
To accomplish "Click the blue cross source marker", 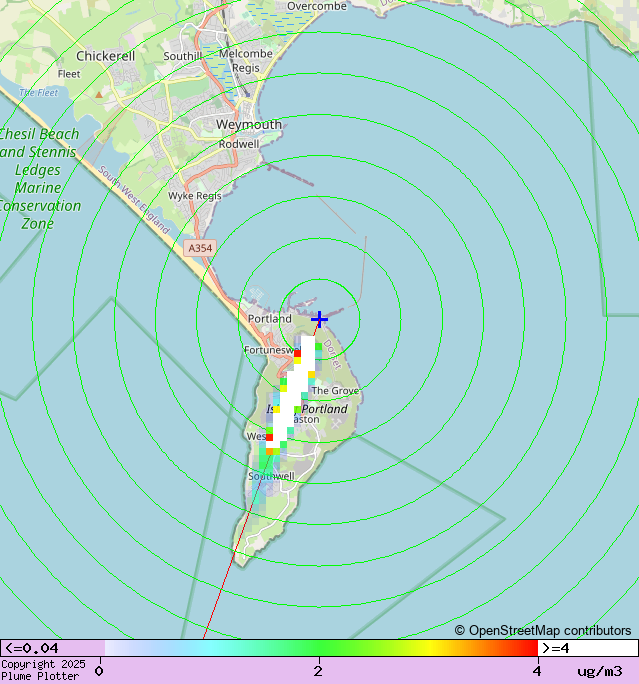I will click(x=320, y=319).
